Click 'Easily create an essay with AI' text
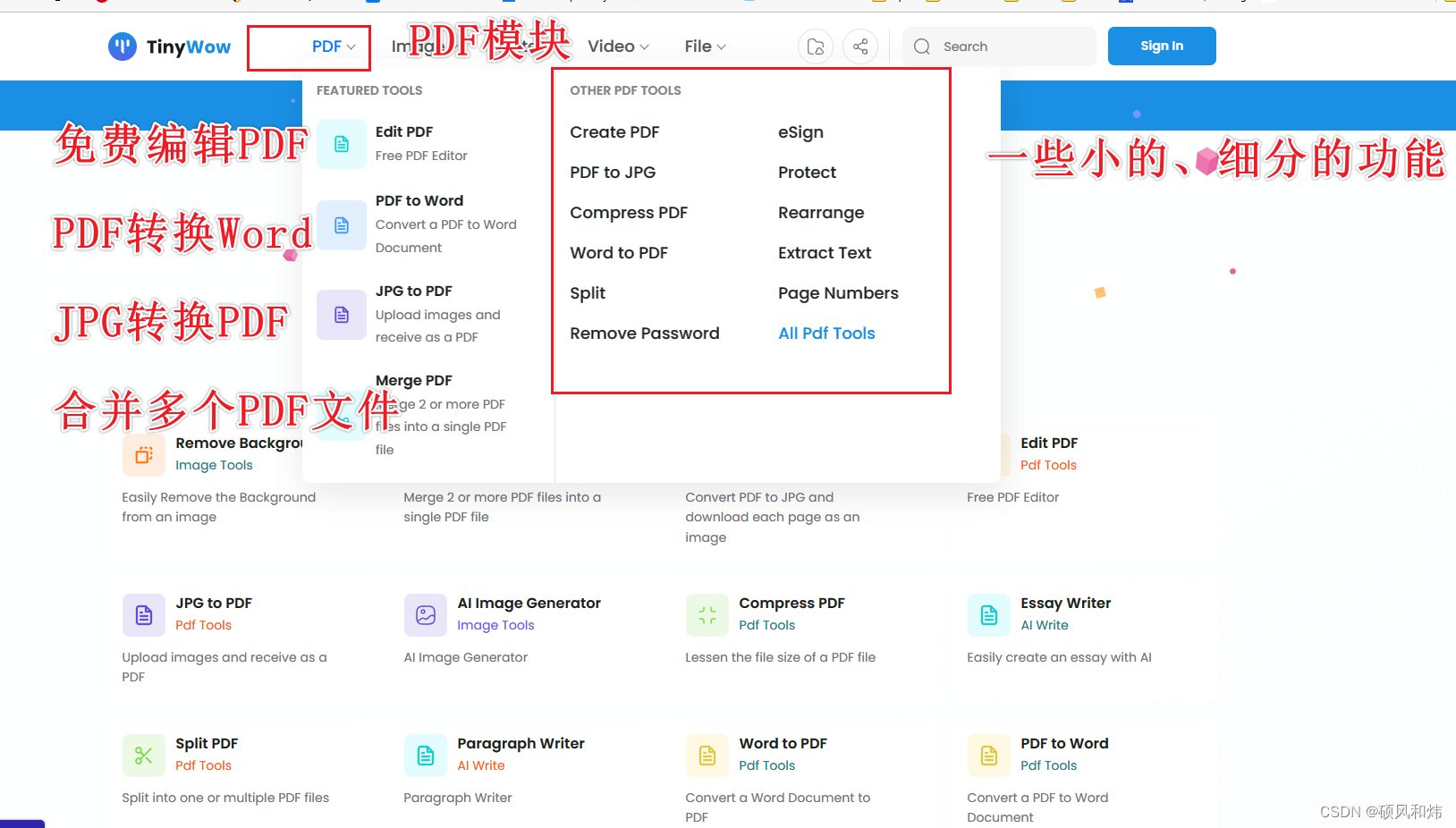This screenshot has height=828, width=1456. coord(1059,657)
